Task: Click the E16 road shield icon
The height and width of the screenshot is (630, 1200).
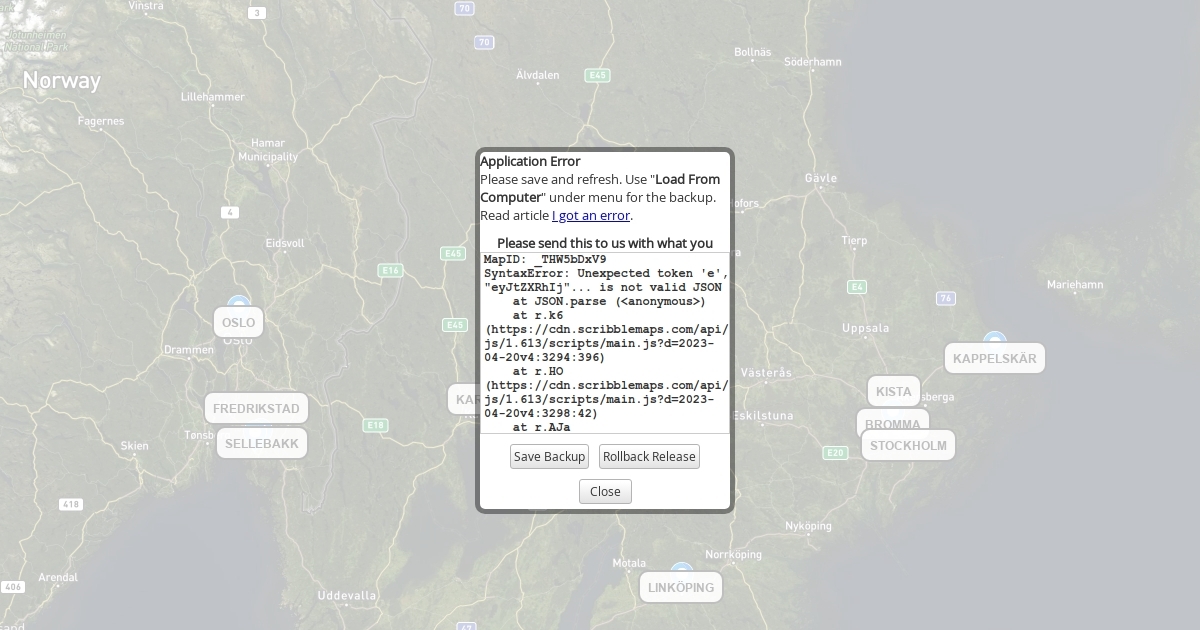Action: pos(390,270)
